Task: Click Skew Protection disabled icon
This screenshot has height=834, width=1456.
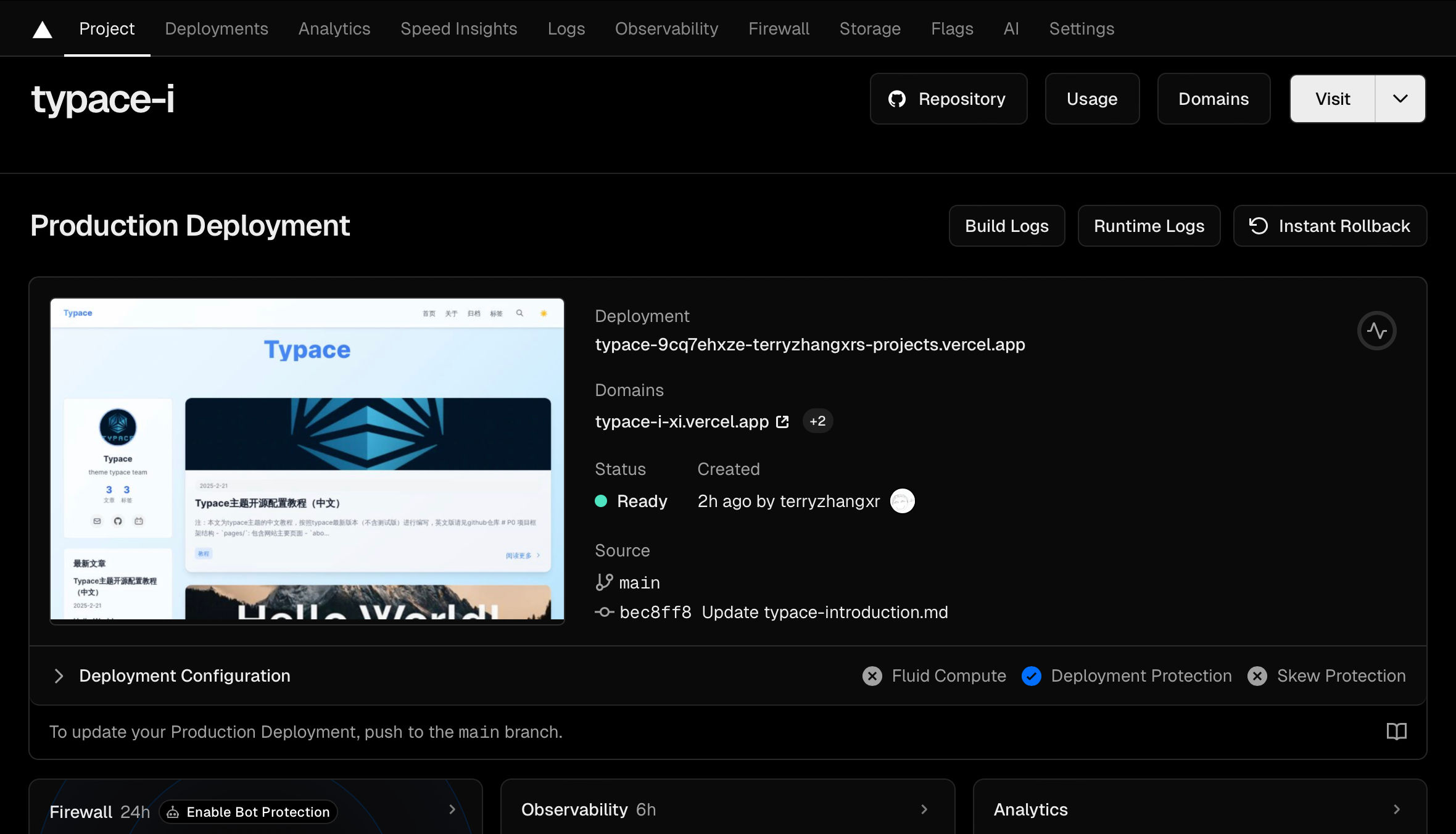Action: point(1257,676)
